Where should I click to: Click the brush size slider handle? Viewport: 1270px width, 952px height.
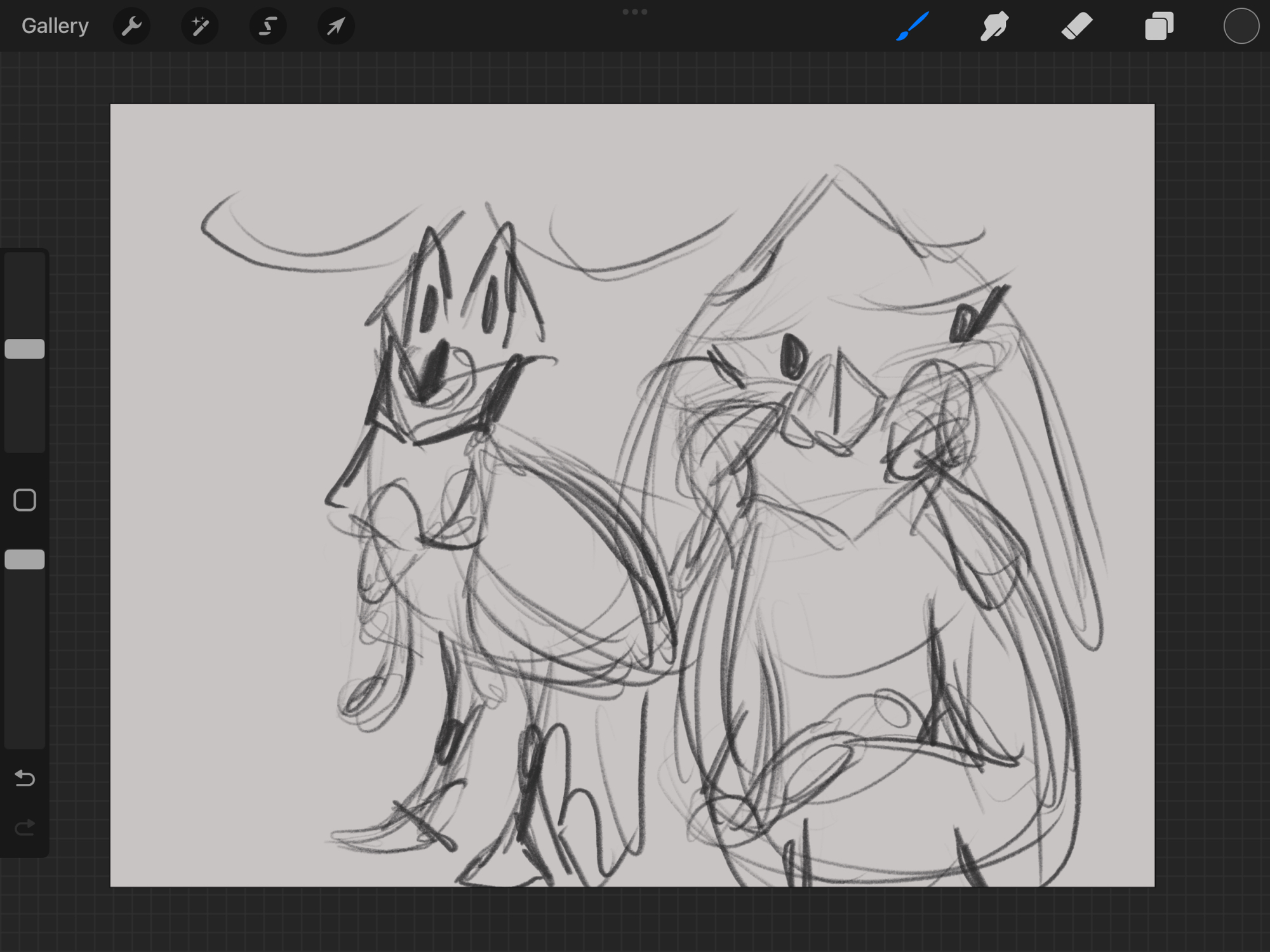pyautogui.click(x=25, y=349)
